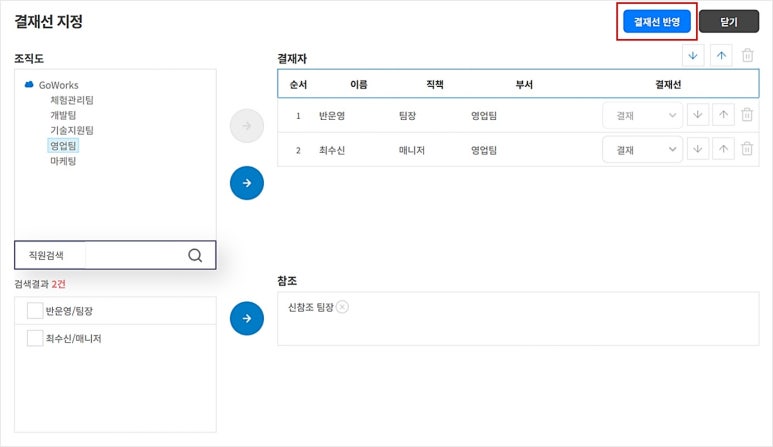Check the 반운영/팀장 checkbox
This screenshot has height=447, width=773.
coord(35,311)
